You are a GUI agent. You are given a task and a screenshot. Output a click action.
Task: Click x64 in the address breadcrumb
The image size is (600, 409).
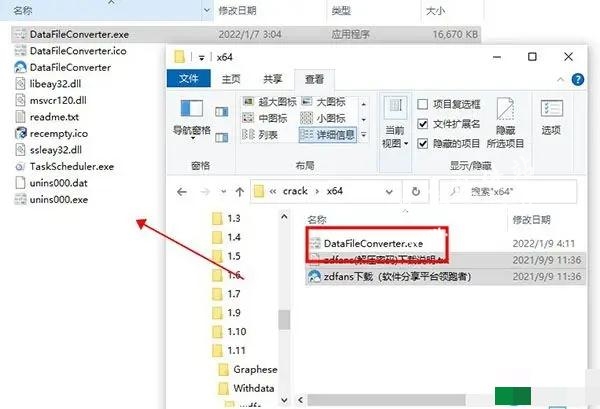(x=334, y=191)
